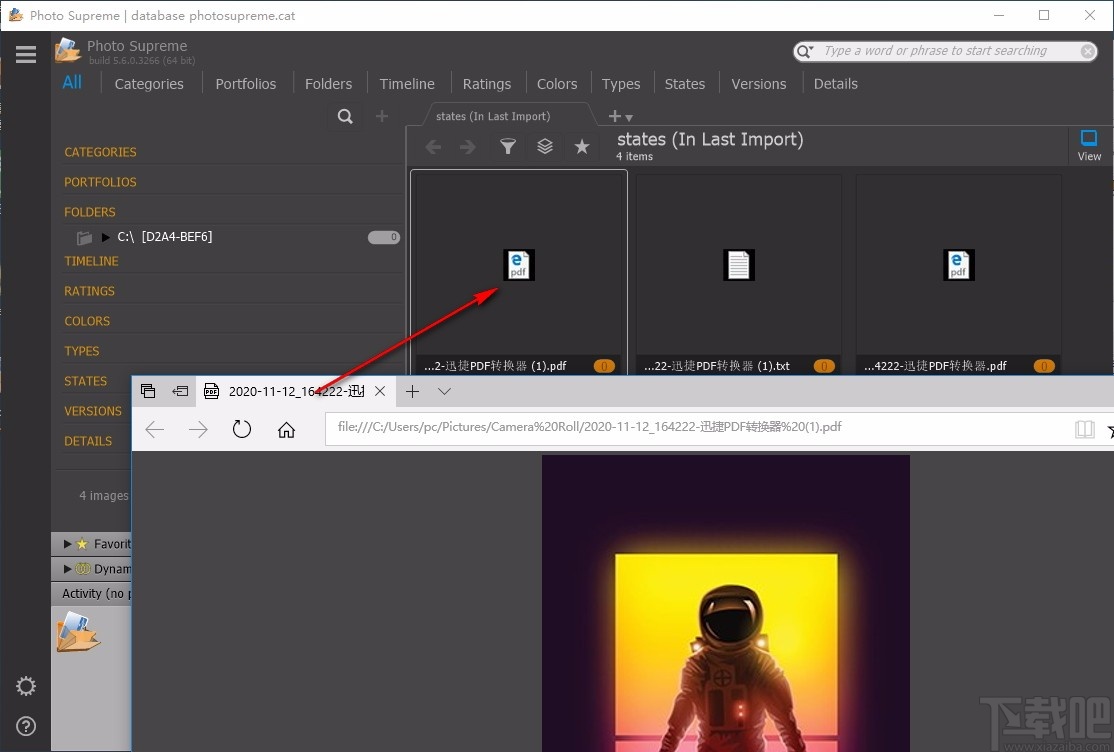Open the help question mark icon

point(26,726)
